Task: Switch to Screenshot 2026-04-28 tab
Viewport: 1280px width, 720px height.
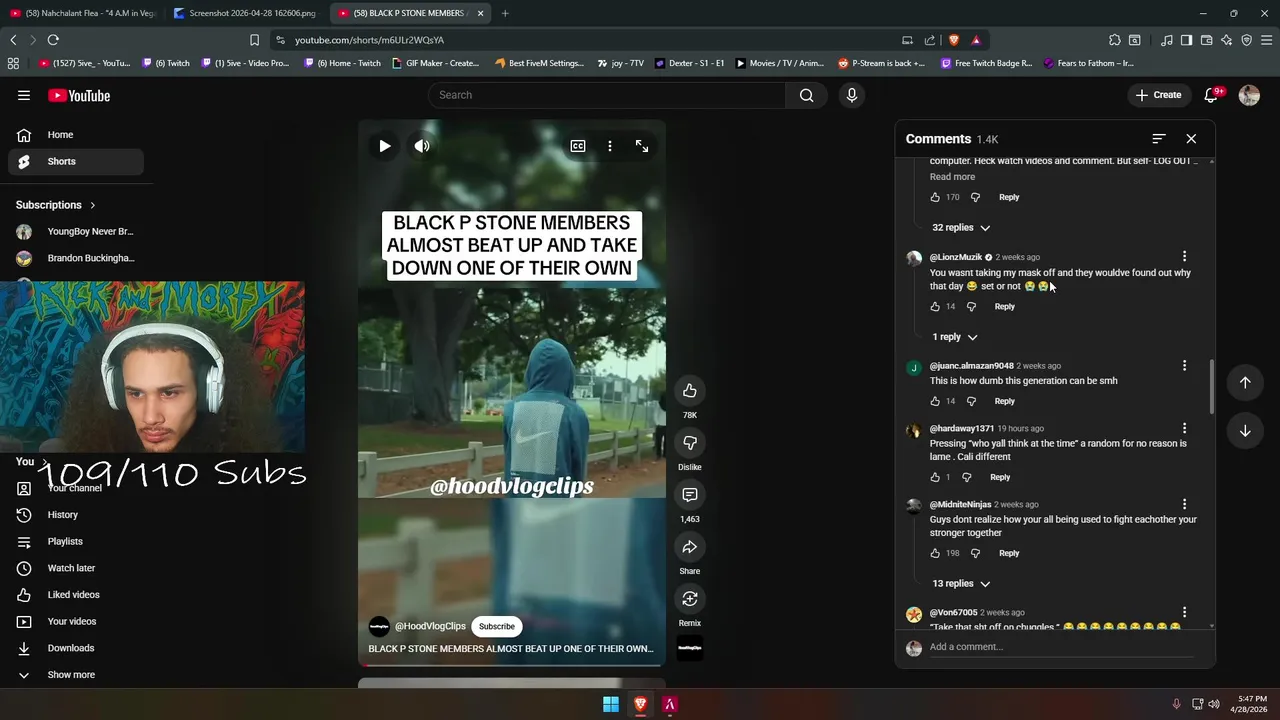Action: point(246,13)
